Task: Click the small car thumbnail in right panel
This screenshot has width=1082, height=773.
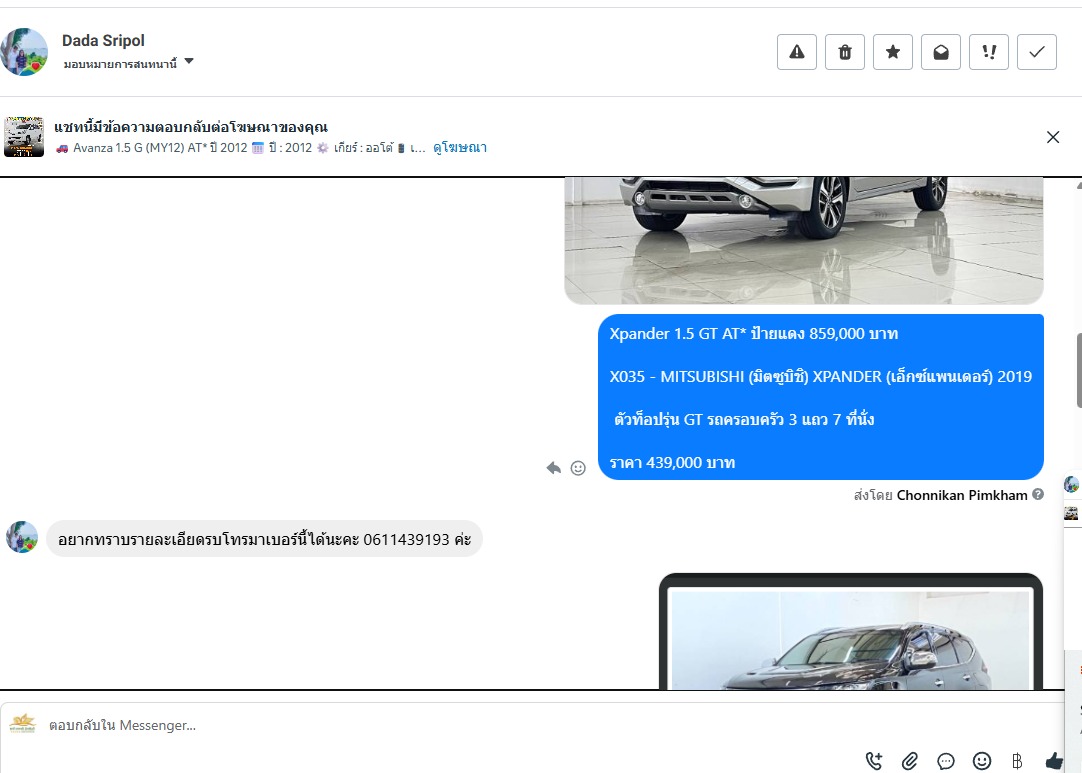Action: pyautogui.click(x=1072, y=513)
